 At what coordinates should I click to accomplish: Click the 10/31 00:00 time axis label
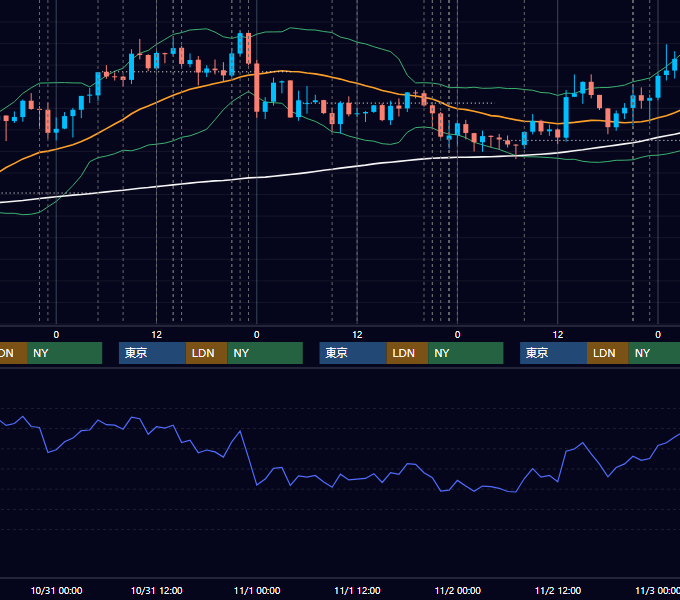tap(56, 590)
